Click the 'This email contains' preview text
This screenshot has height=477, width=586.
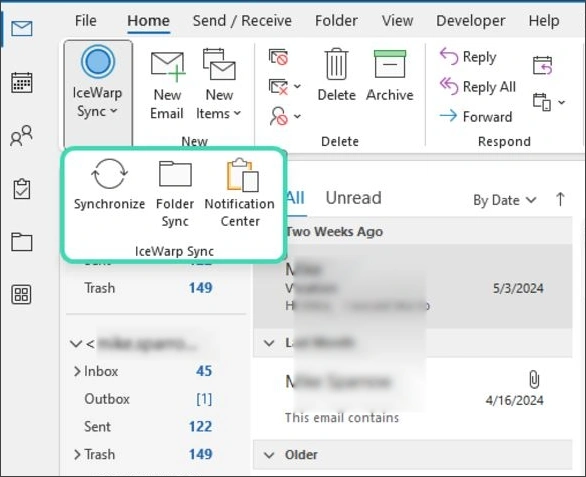[342, 418]
